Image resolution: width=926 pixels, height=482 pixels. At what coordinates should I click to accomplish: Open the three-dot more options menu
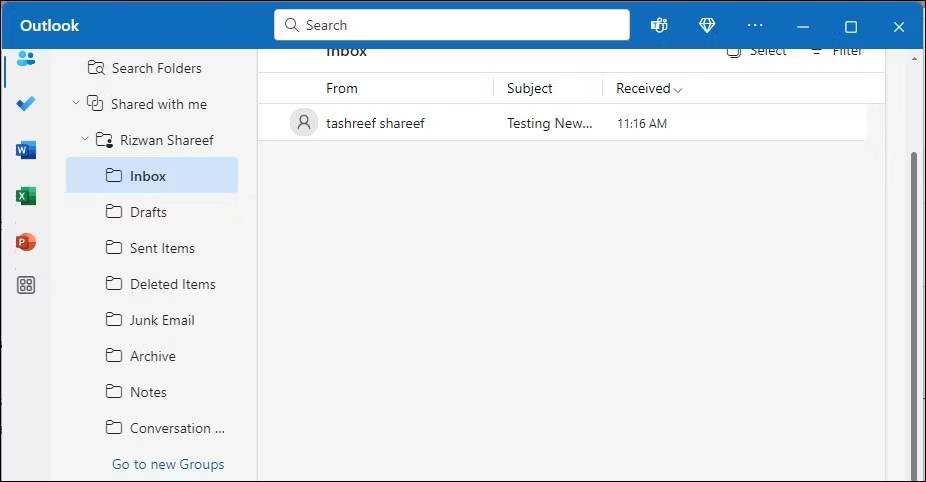tap(755, 25)
